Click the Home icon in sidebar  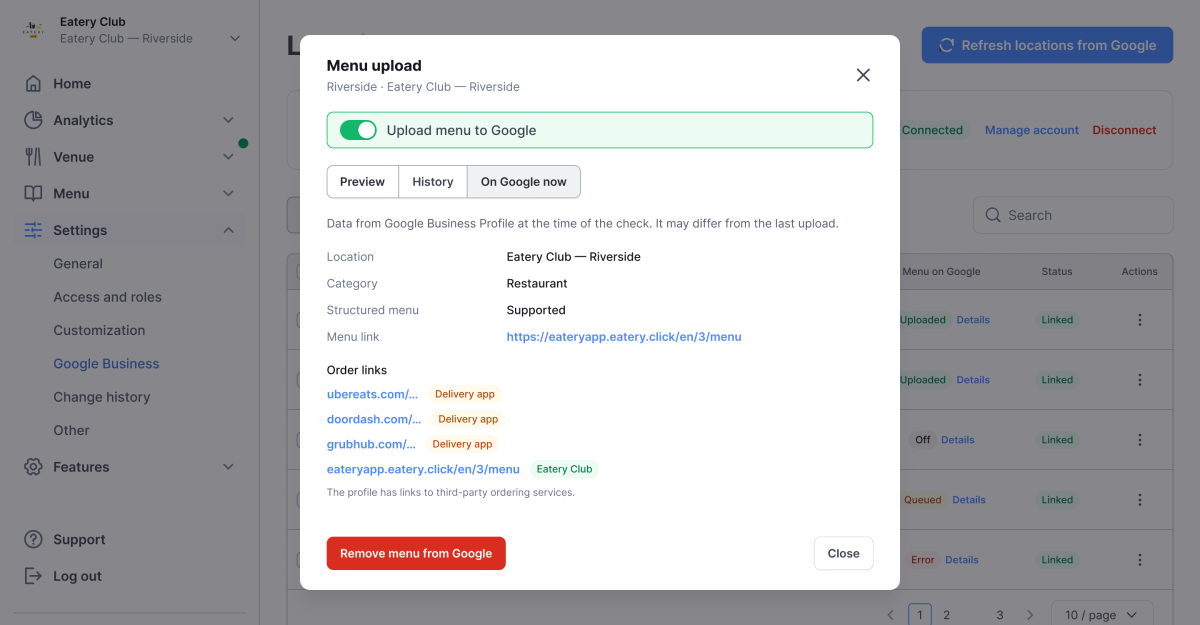(x=33, y=84)
